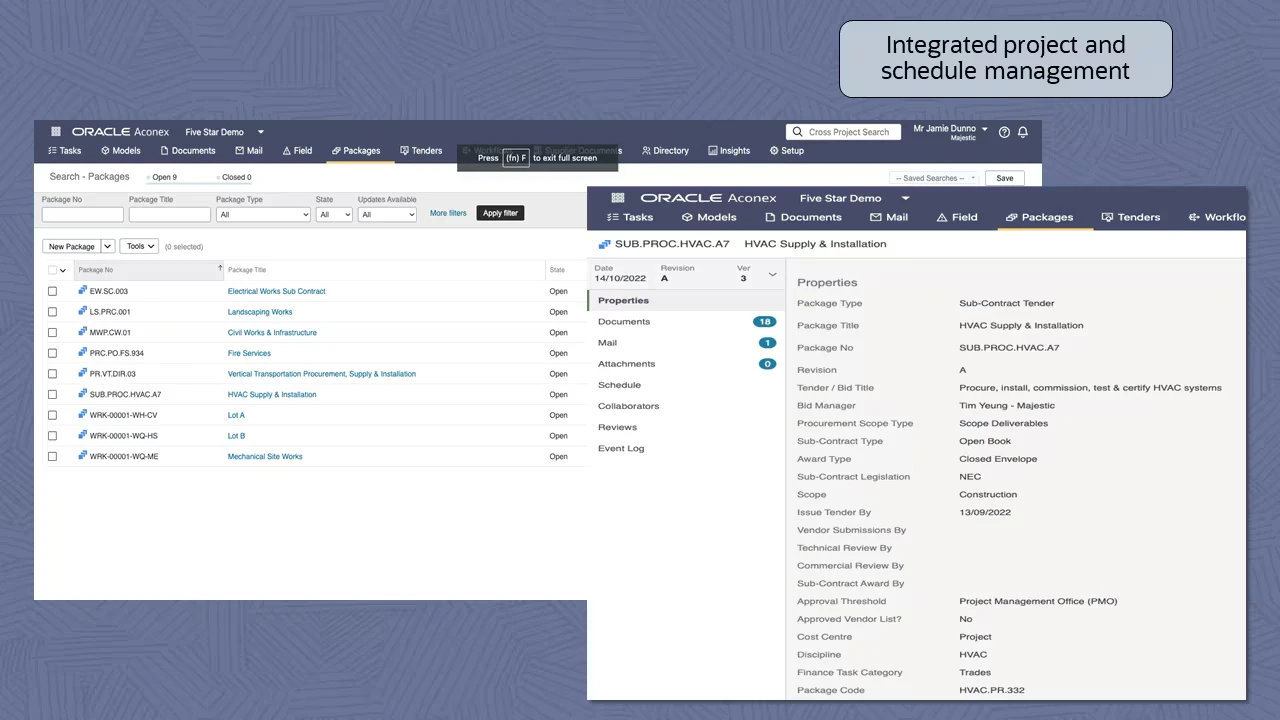Viewport: 1280px width, 720px height.
Task: Open the Fire Services package link
Action: tap(249, 353)
